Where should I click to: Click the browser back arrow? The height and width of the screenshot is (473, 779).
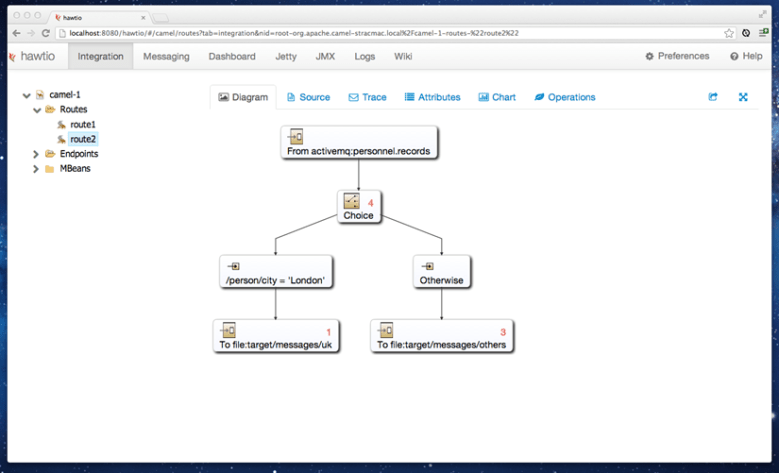coord(14,33)
